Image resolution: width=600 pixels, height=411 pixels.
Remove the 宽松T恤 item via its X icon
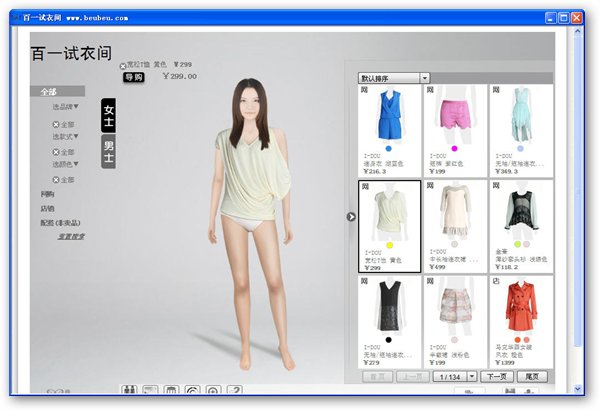[123, 66]
